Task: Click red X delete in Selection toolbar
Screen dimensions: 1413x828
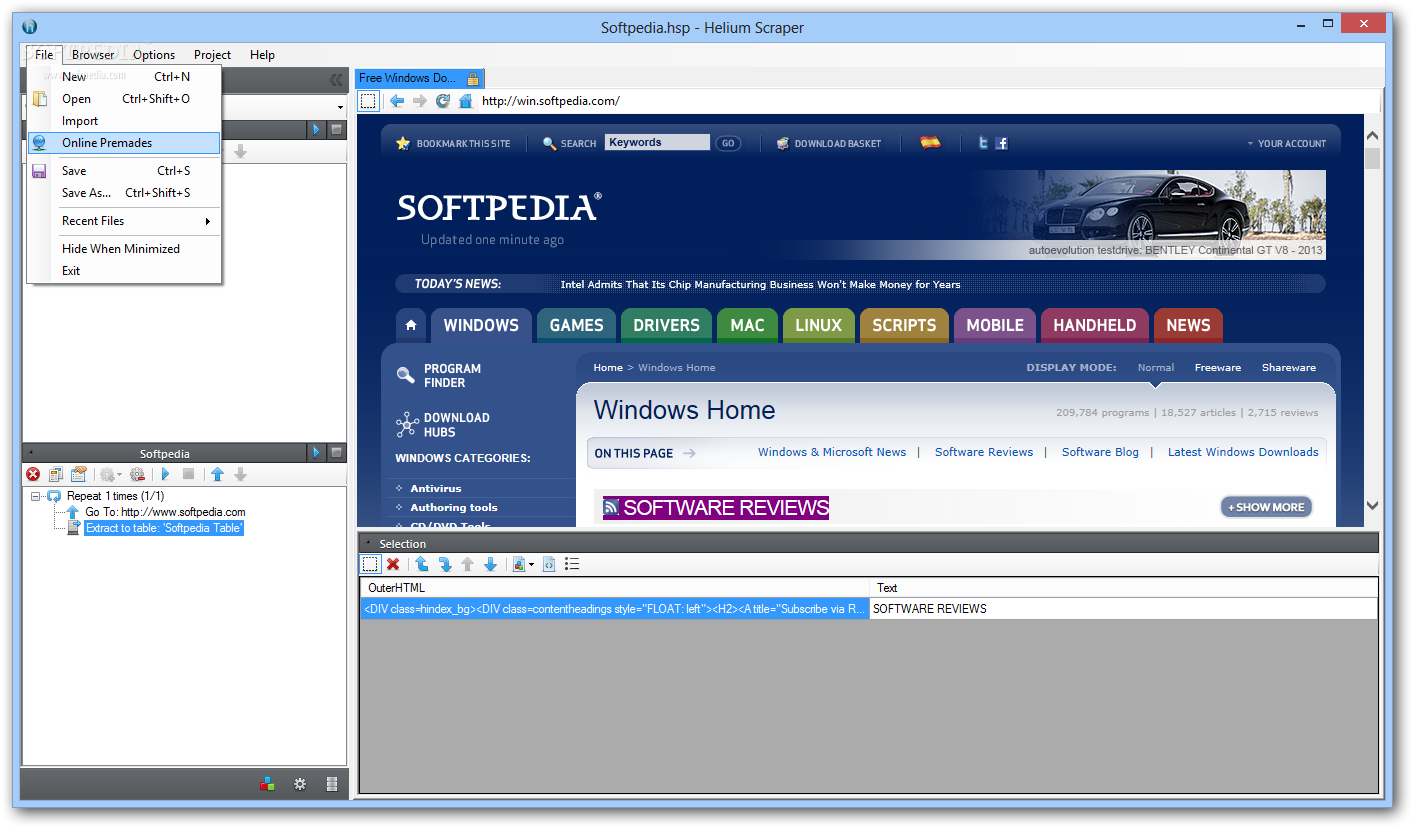Action: pos(393,564)
